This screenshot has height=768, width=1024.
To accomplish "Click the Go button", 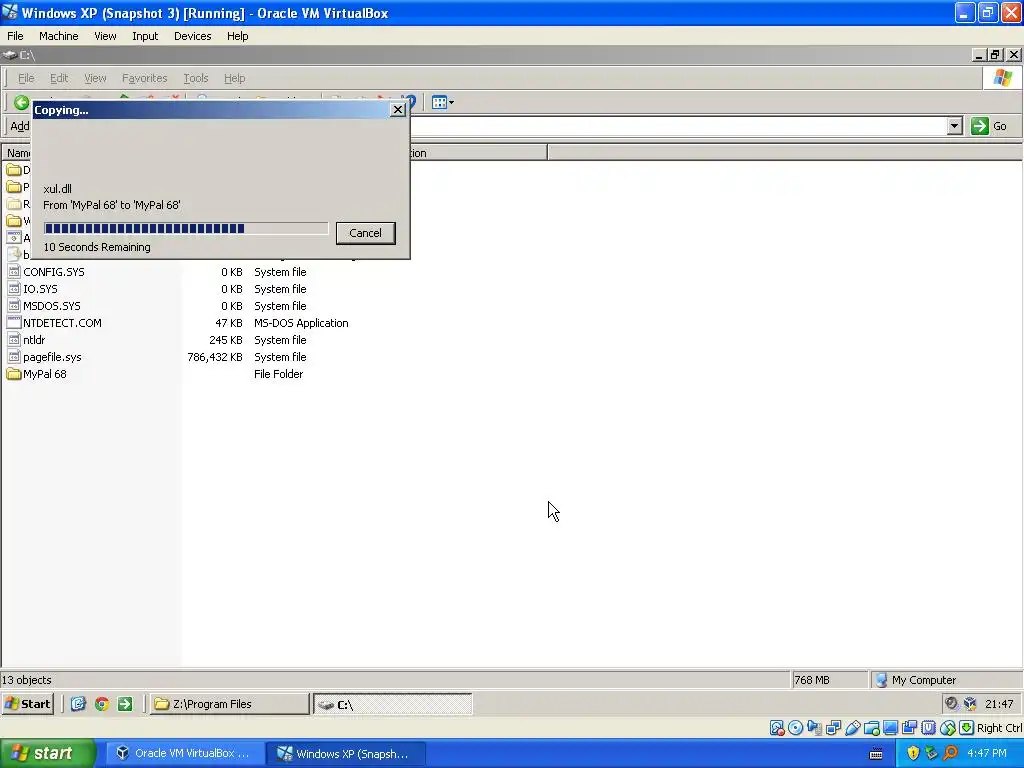I will (x=989, y=126).
